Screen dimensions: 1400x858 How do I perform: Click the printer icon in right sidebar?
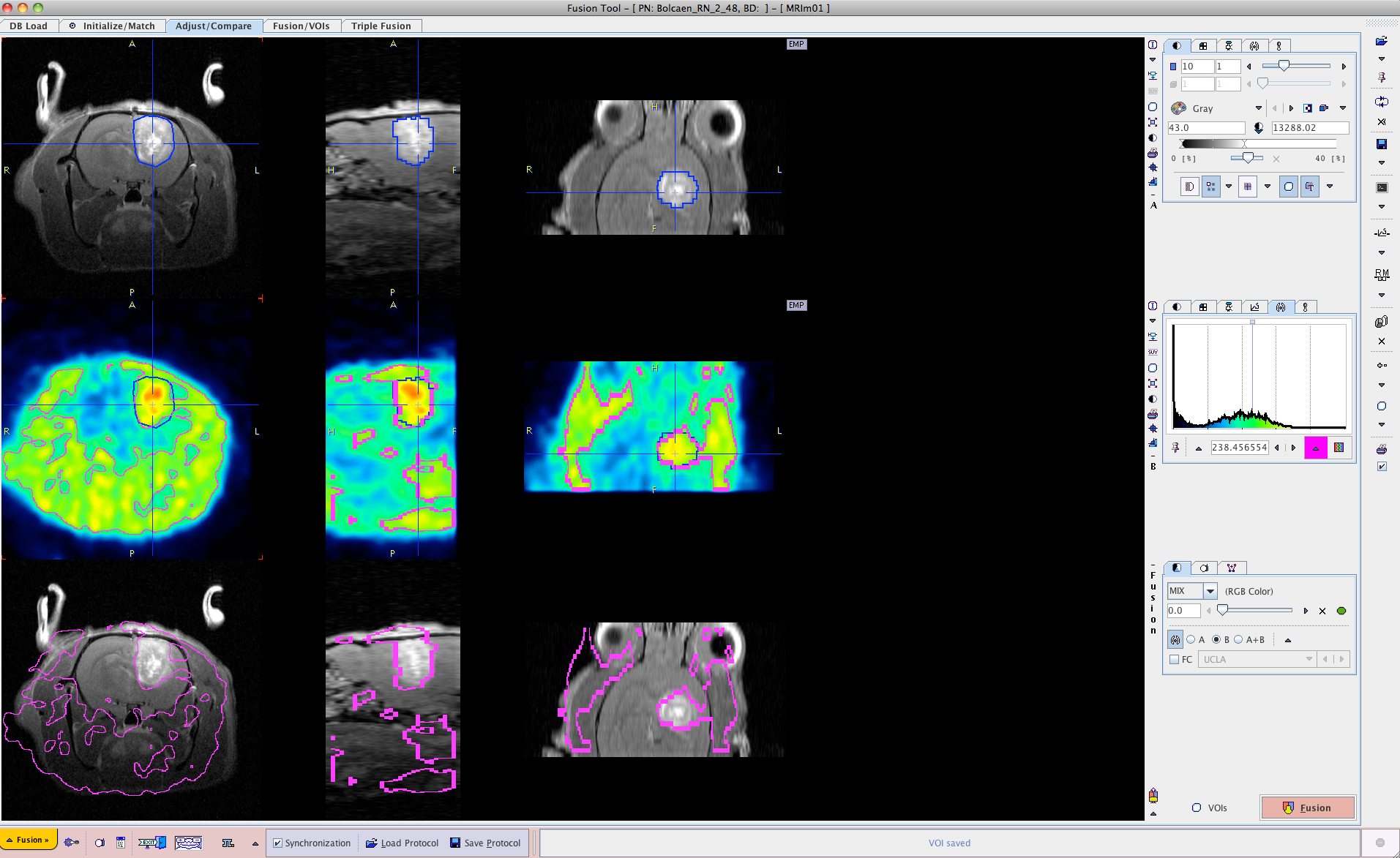1381,449
